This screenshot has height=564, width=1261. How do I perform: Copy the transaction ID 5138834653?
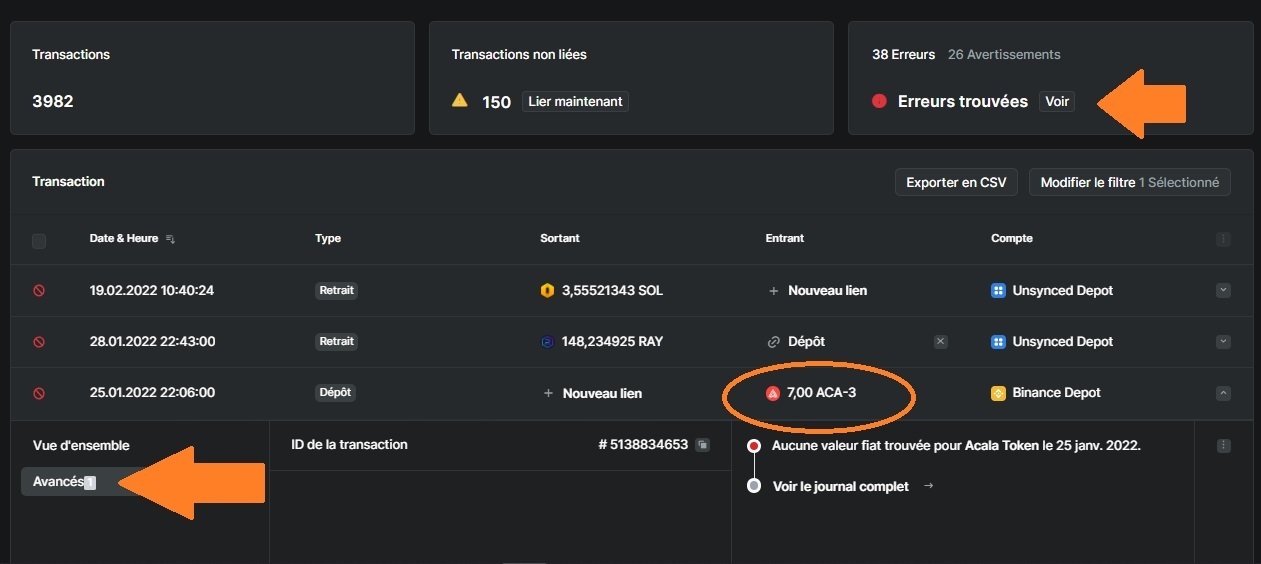703,445
